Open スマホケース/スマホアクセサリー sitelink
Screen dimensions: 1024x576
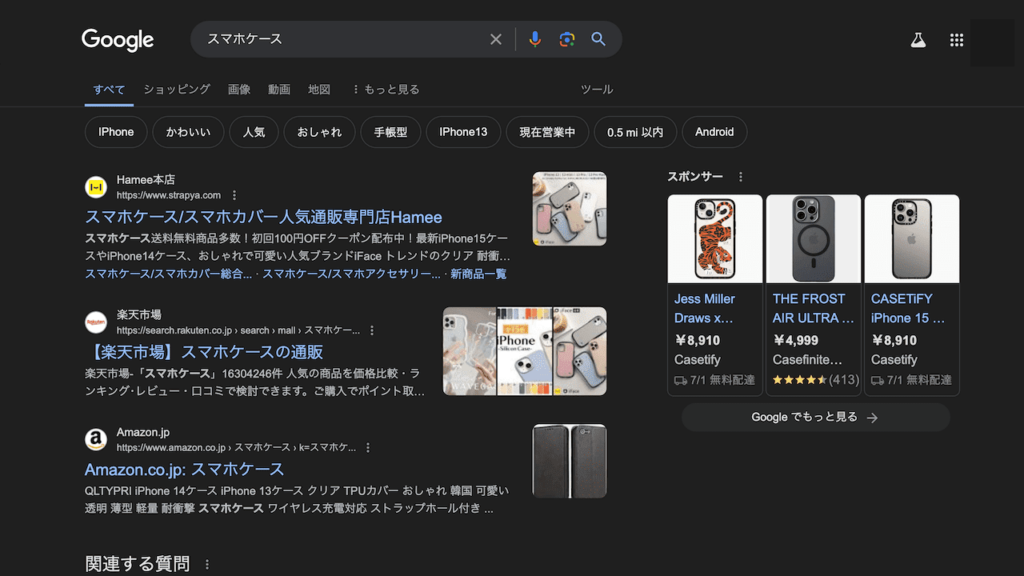coord(351,274)
